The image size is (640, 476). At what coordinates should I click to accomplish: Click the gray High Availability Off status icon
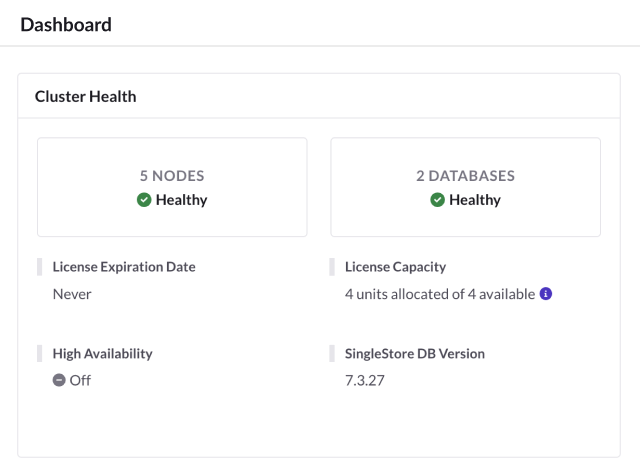click(x=59, y=380)
